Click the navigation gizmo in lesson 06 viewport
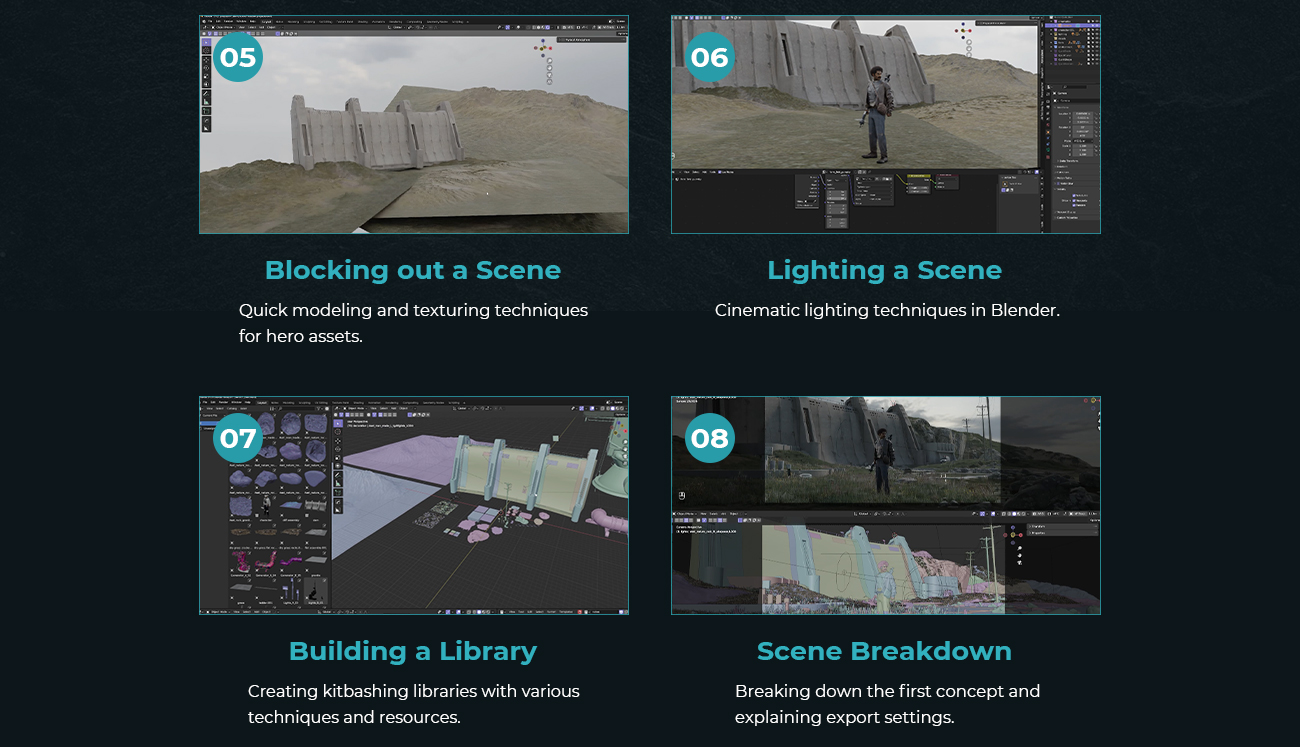 [963, 30]
